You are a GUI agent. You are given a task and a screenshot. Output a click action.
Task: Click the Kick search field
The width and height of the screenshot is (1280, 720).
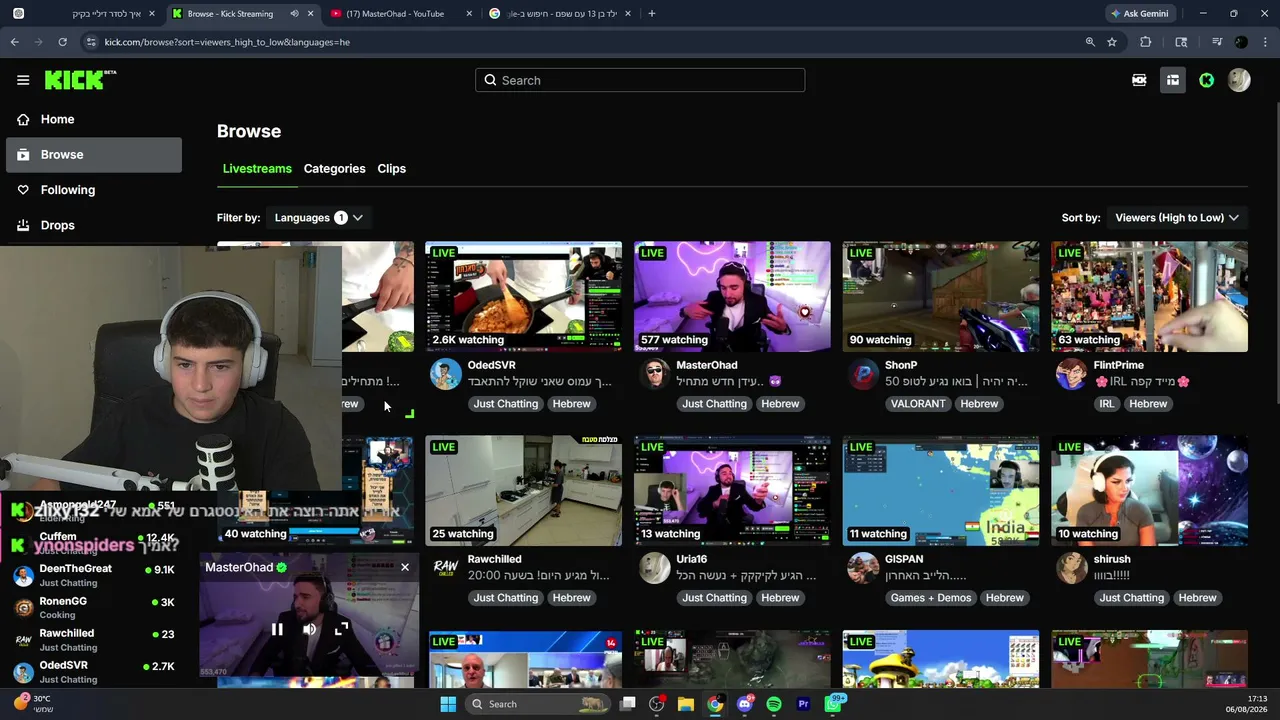pos(640,80)
